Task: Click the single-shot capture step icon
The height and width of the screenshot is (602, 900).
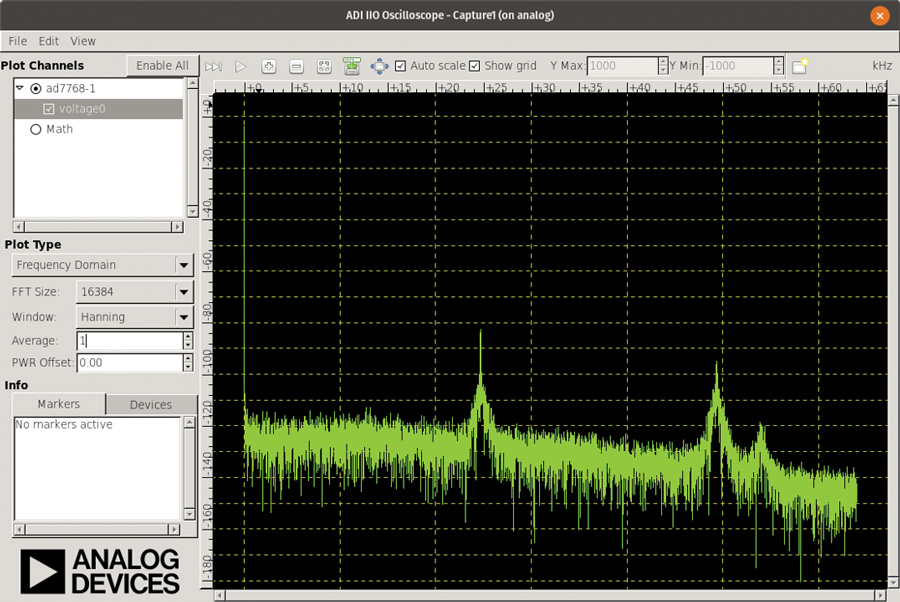Action: coord(214,66)
